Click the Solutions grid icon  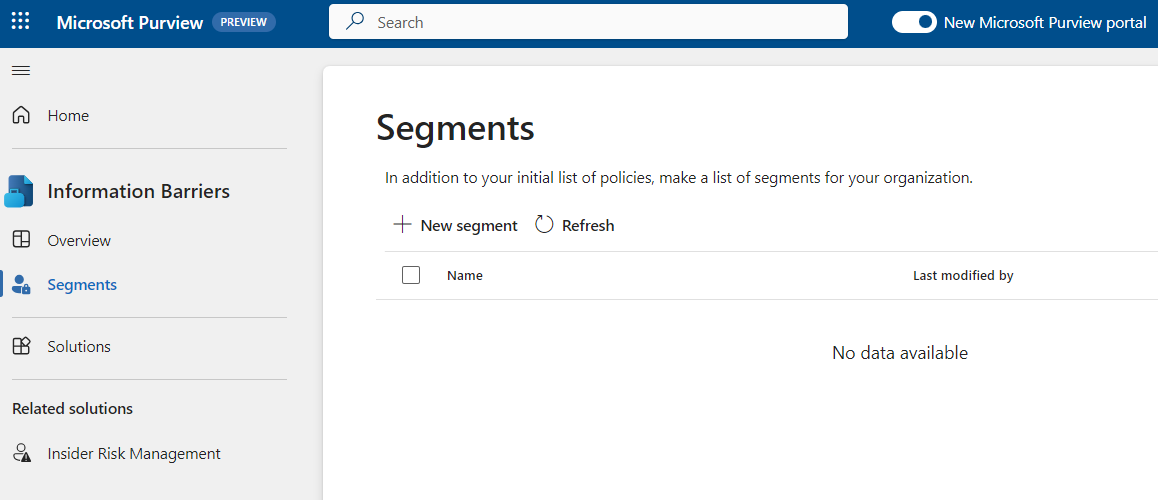pos(21,346)
